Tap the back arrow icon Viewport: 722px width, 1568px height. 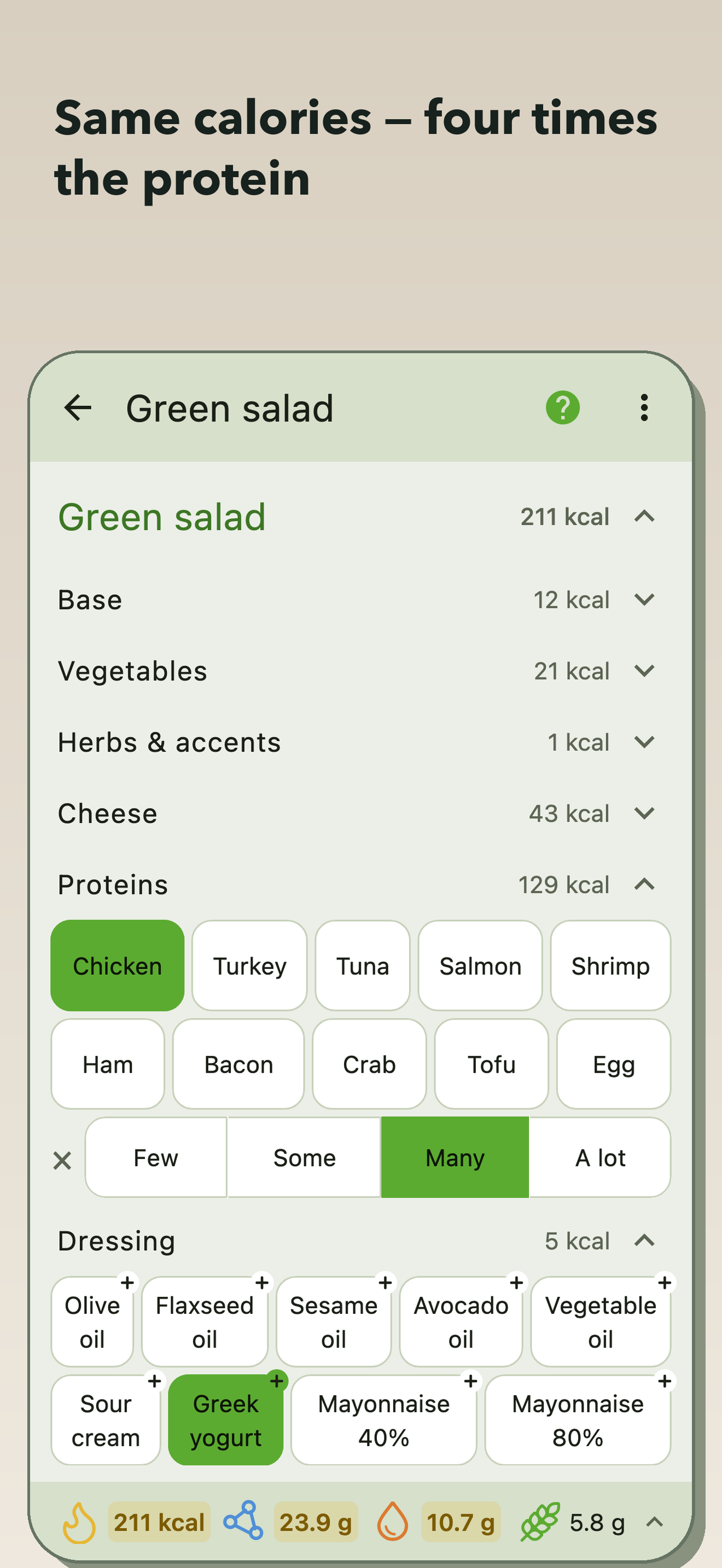[x=78, y=407]
